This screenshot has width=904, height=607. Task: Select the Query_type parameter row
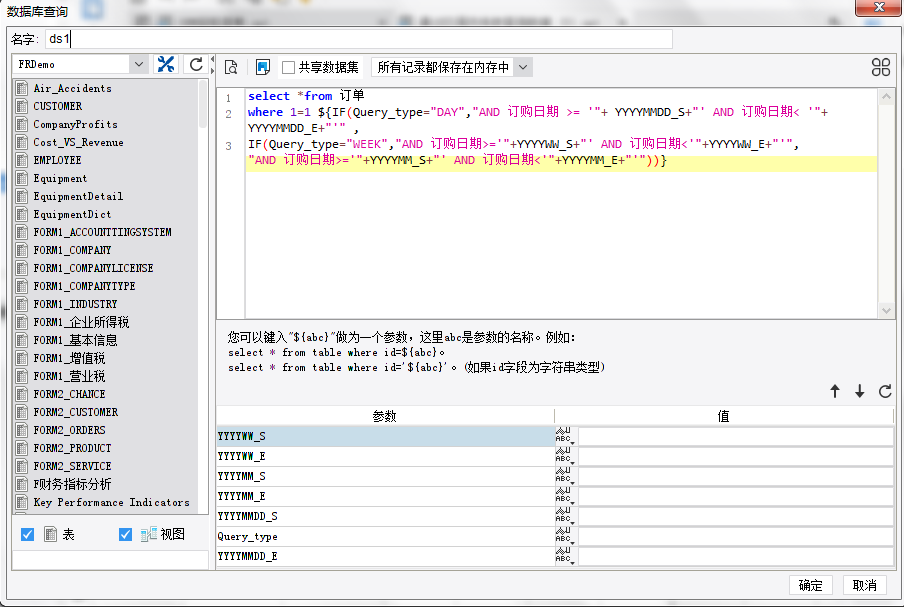pos(385,536)
